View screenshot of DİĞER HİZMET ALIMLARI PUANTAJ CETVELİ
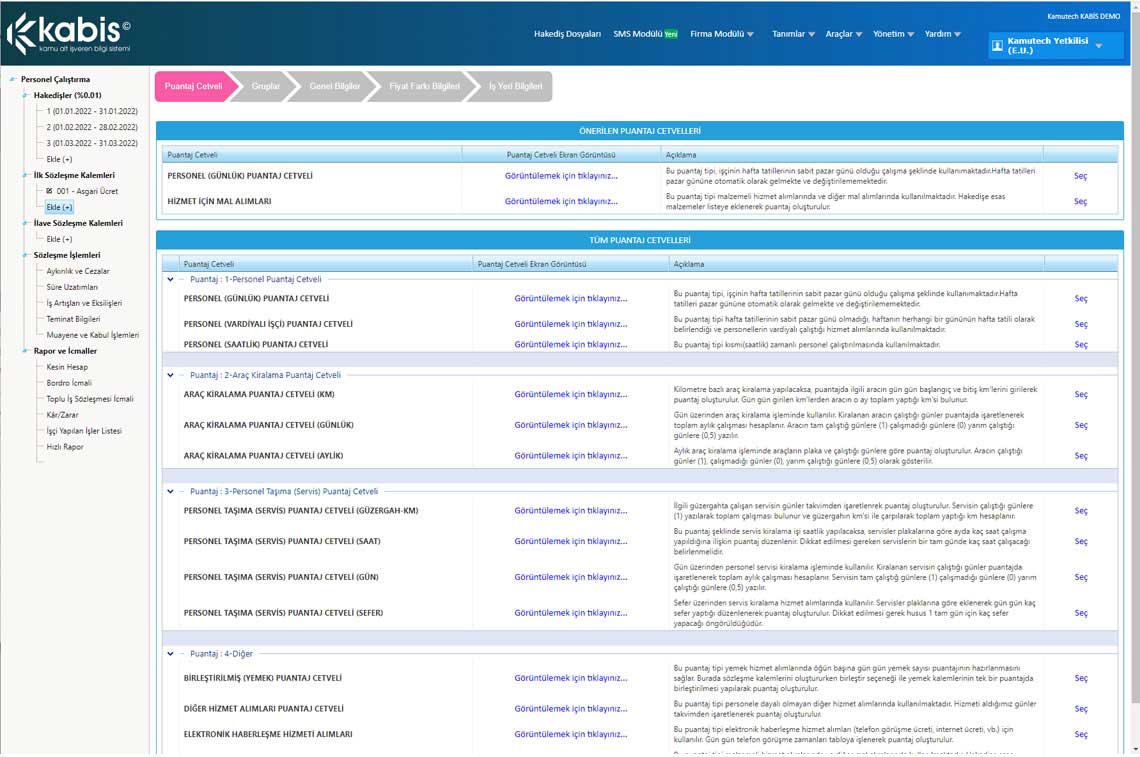This screenshot has height=757, width=1140. (571, 709)
